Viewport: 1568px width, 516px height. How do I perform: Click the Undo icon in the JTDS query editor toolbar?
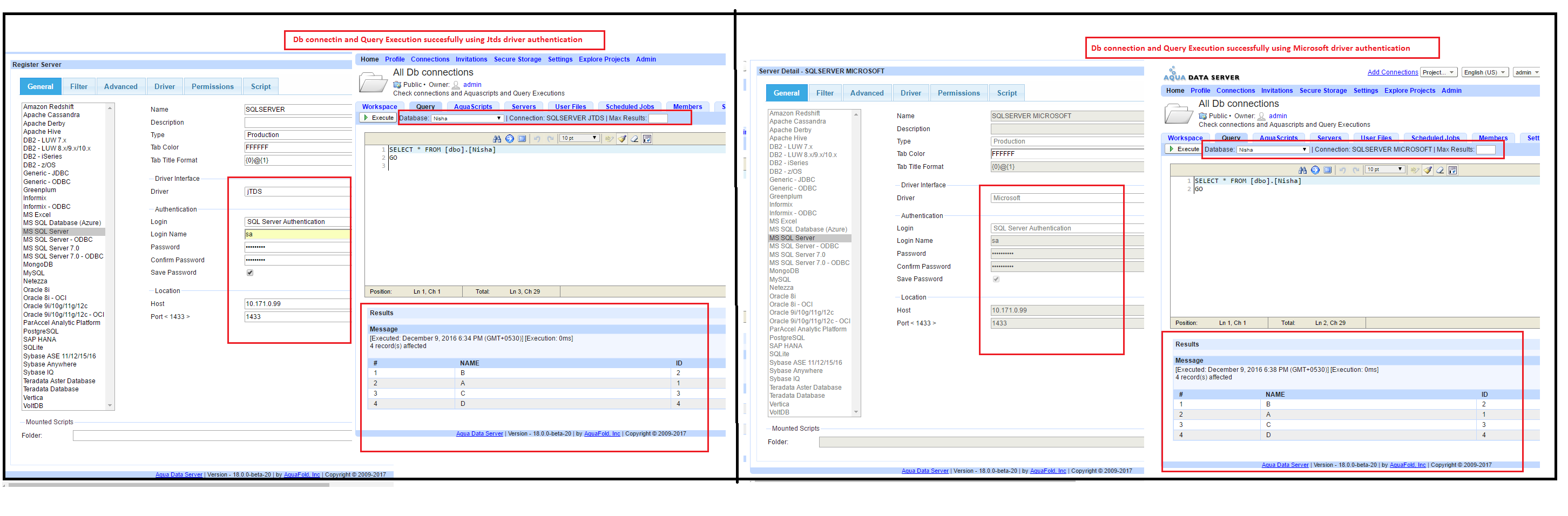point(537,139)
